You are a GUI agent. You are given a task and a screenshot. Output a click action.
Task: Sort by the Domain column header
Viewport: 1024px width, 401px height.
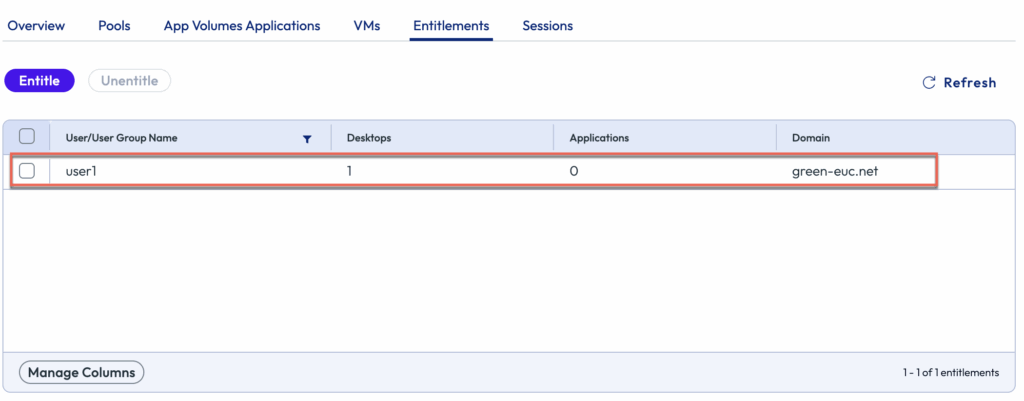coord(810,138)
